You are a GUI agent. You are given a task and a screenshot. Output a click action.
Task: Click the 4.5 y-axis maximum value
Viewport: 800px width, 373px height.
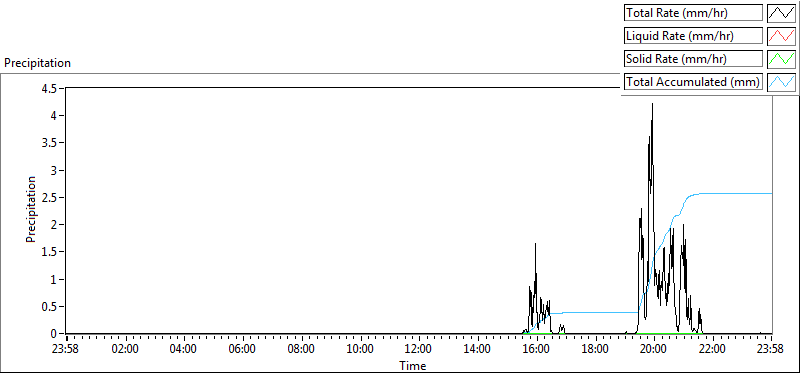(x=49, y=88)
